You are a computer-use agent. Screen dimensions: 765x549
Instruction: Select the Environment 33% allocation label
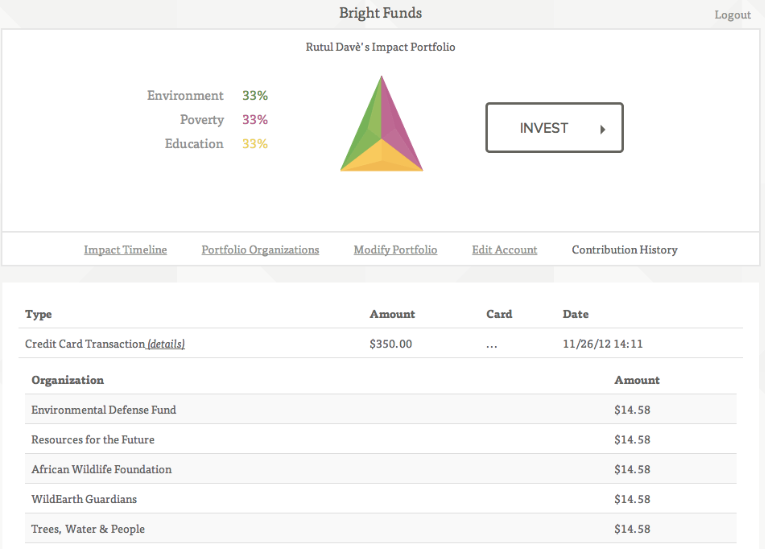pyautogui.click(x=207, y=96)
